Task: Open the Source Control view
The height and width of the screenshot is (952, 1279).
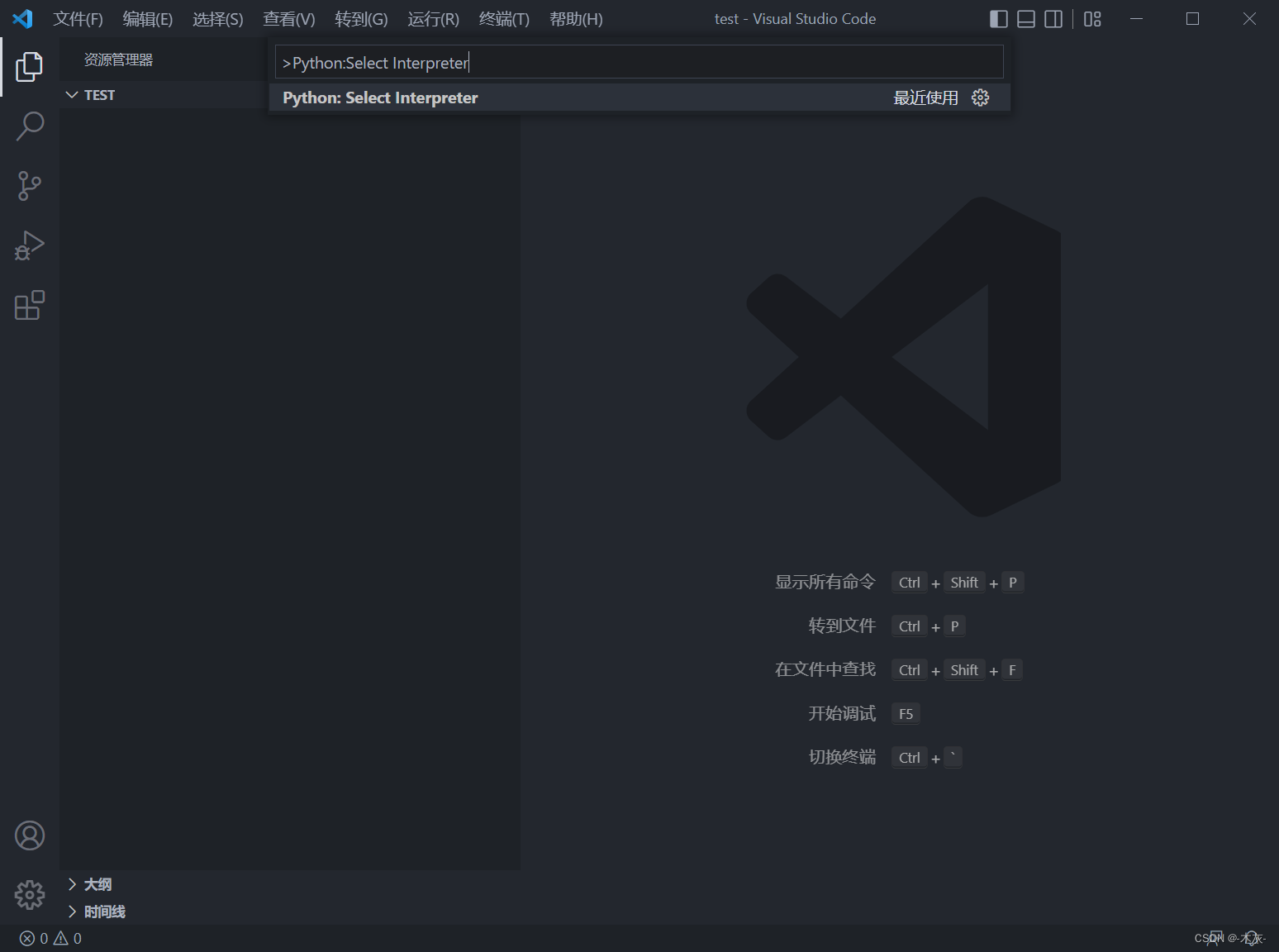Action: tap(30, 186)
